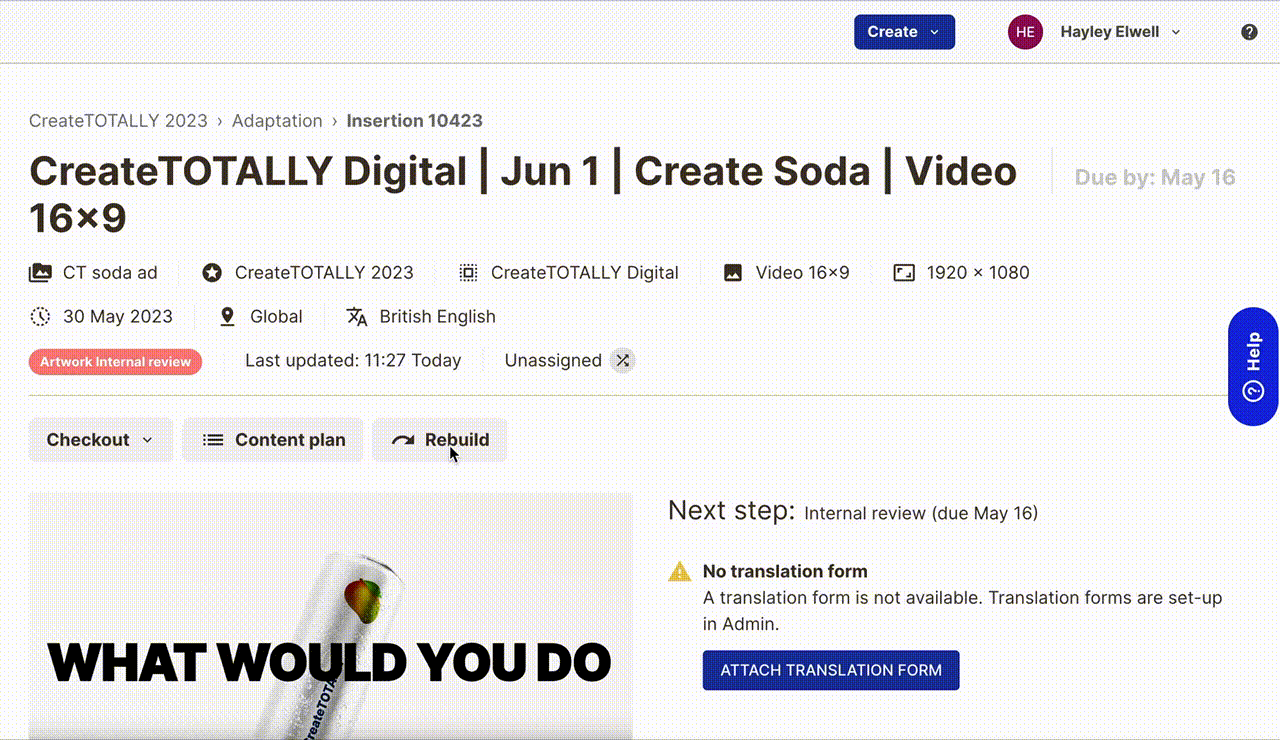
Task: Open the Checkout dropdown
Action: pos(101,440)
